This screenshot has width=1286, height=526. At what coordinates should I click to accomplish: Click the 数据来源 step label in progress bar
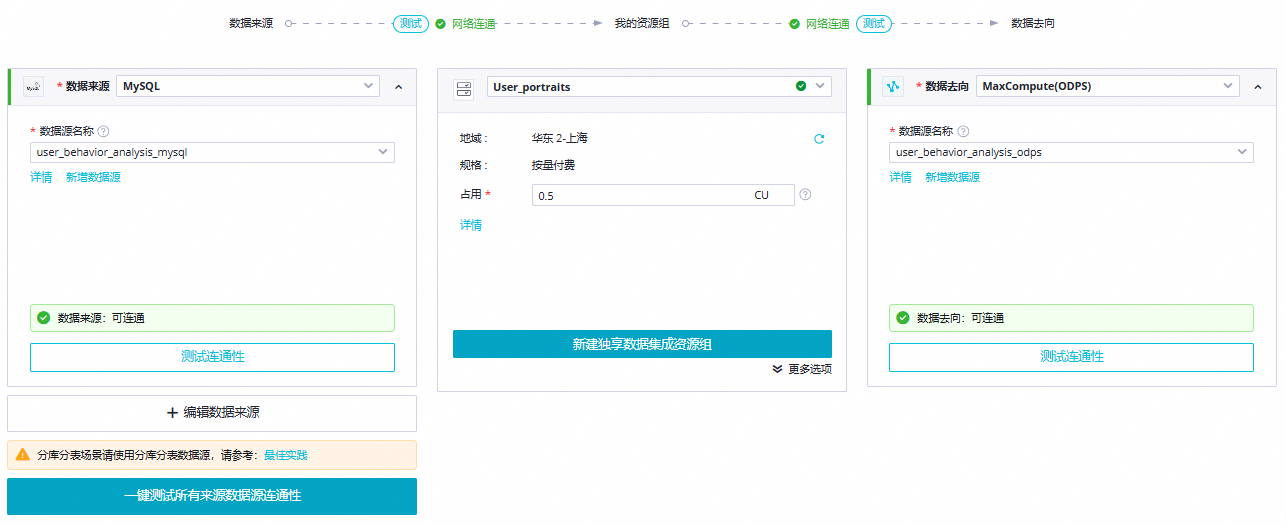pyautogui.click(x=251, y=23)
